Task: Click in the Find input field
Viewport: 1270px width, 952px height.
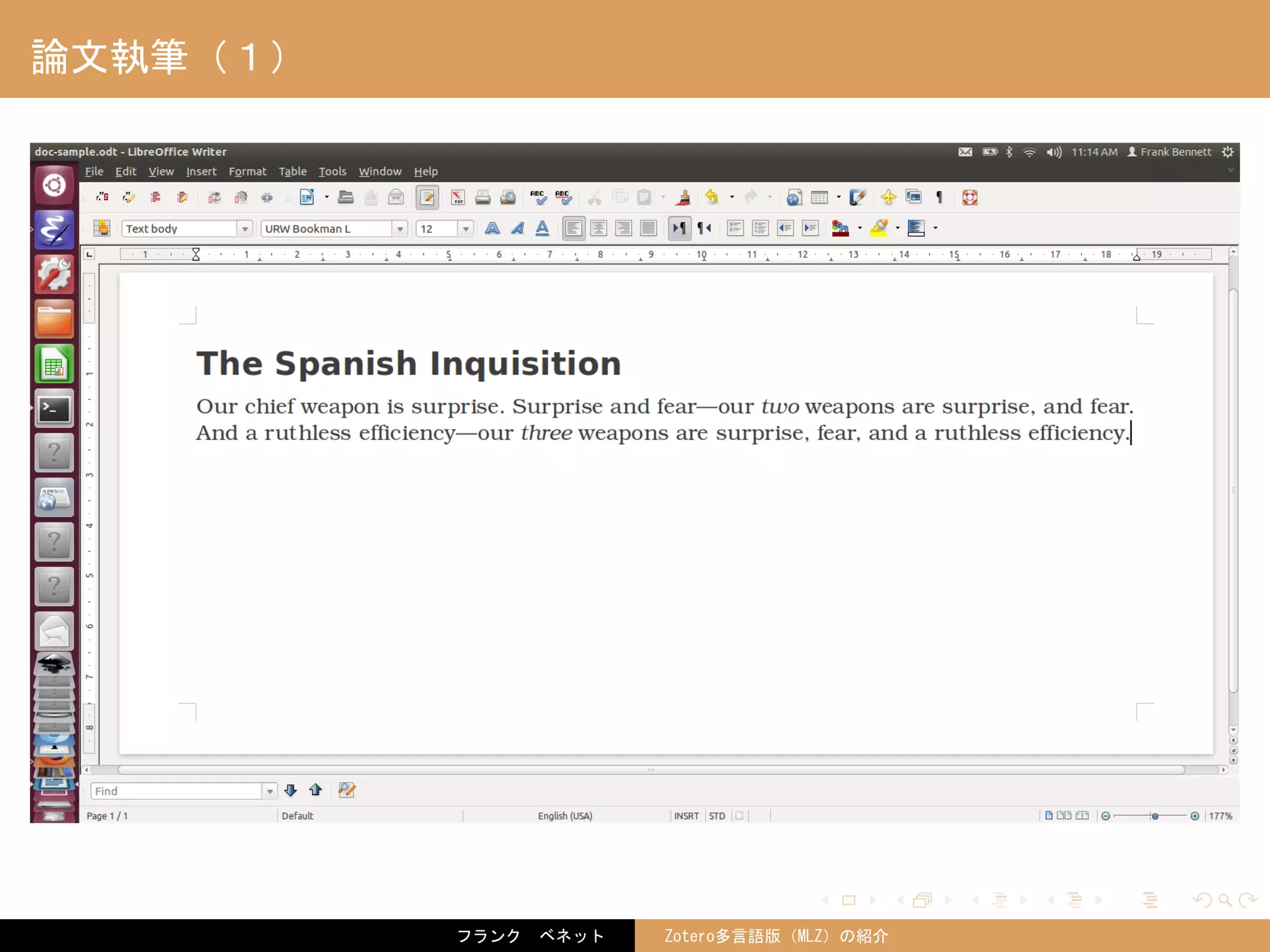Action: click(x=177, y=791)
